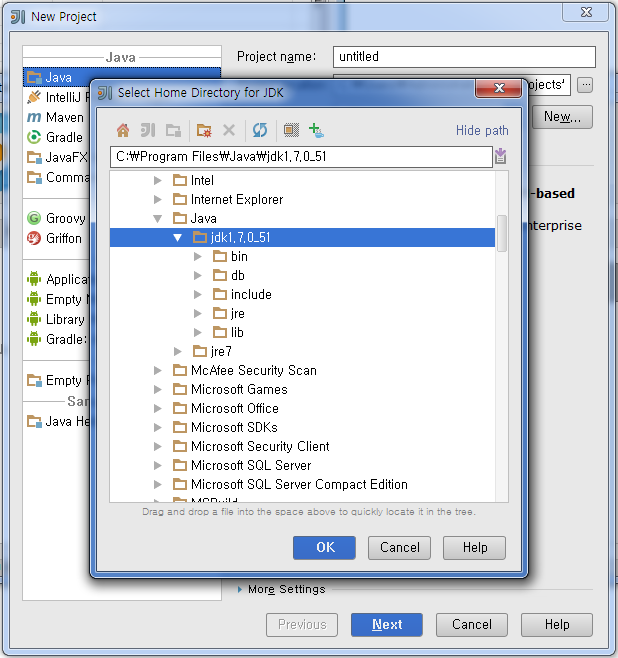Expand the bin folder
This screenshot has height=658, width=618.
pyautogui.click(x=198, y=256)
